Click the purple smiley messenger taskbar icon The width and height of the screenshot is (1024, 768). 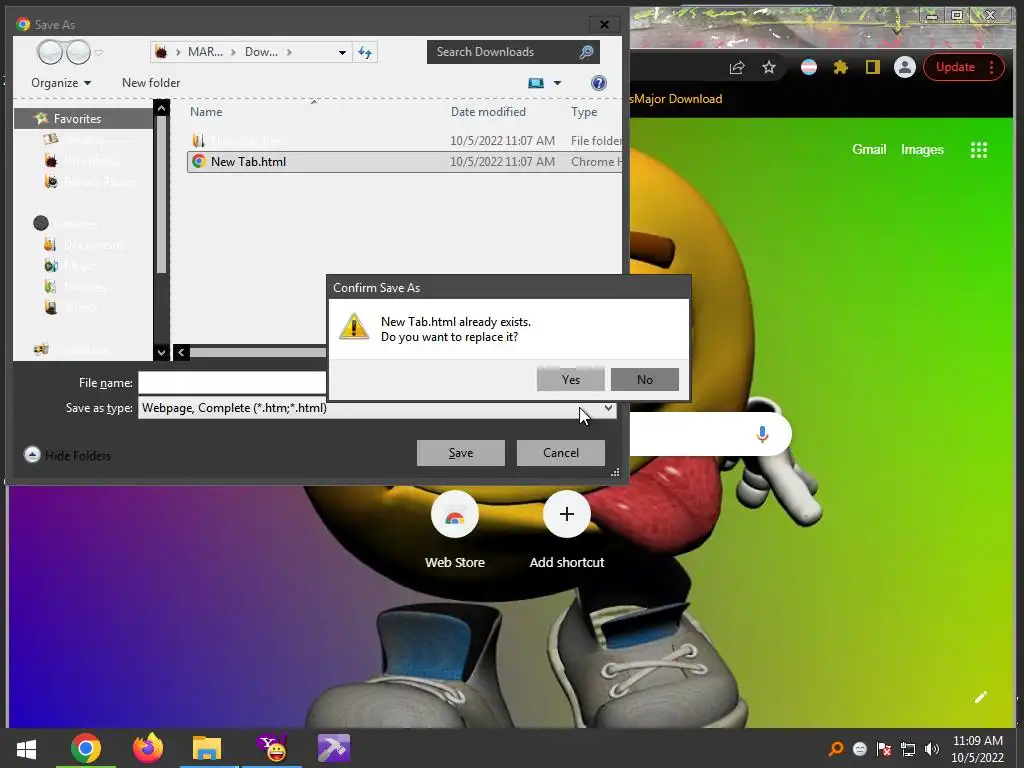(272, 748)
